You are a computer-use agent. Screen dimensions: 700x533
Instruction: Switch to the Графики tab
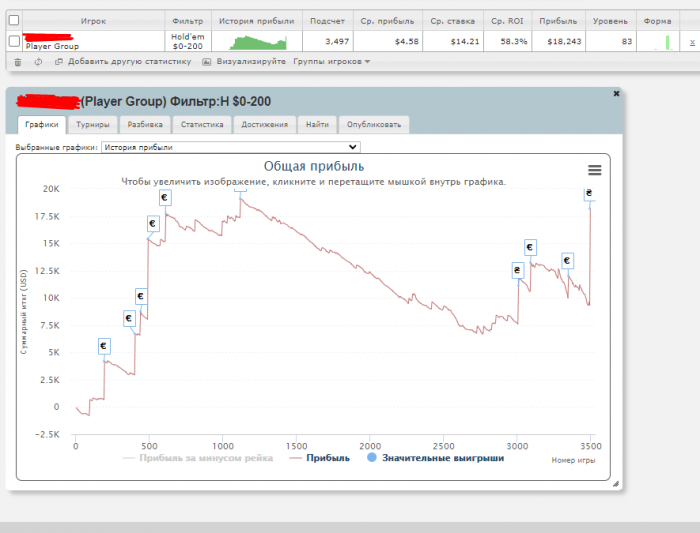(42, 125)
